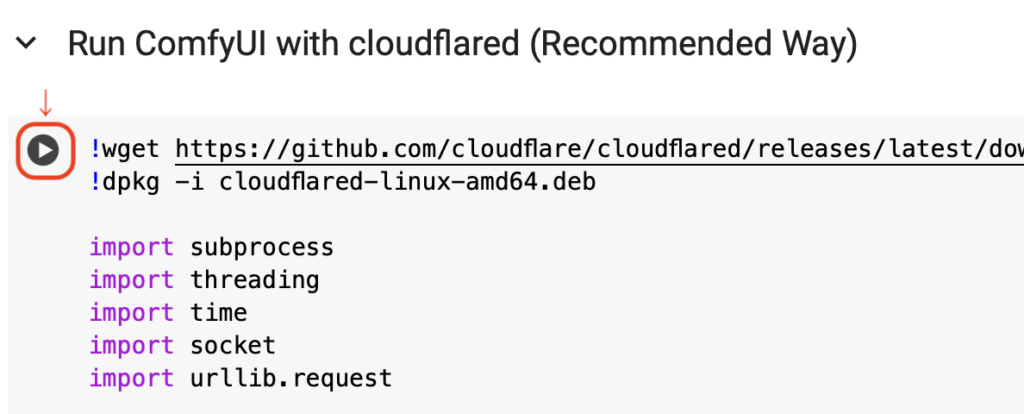Click the urllib.request module name
This screenshot has height=414, width=1024.
click(291, 378)
